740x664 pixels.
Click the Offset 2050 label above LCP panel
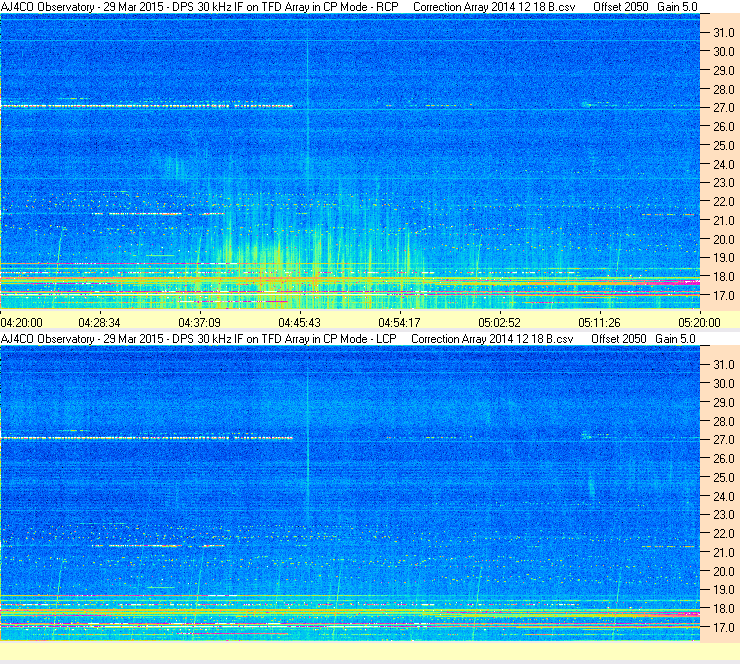(x=619, y=339)
